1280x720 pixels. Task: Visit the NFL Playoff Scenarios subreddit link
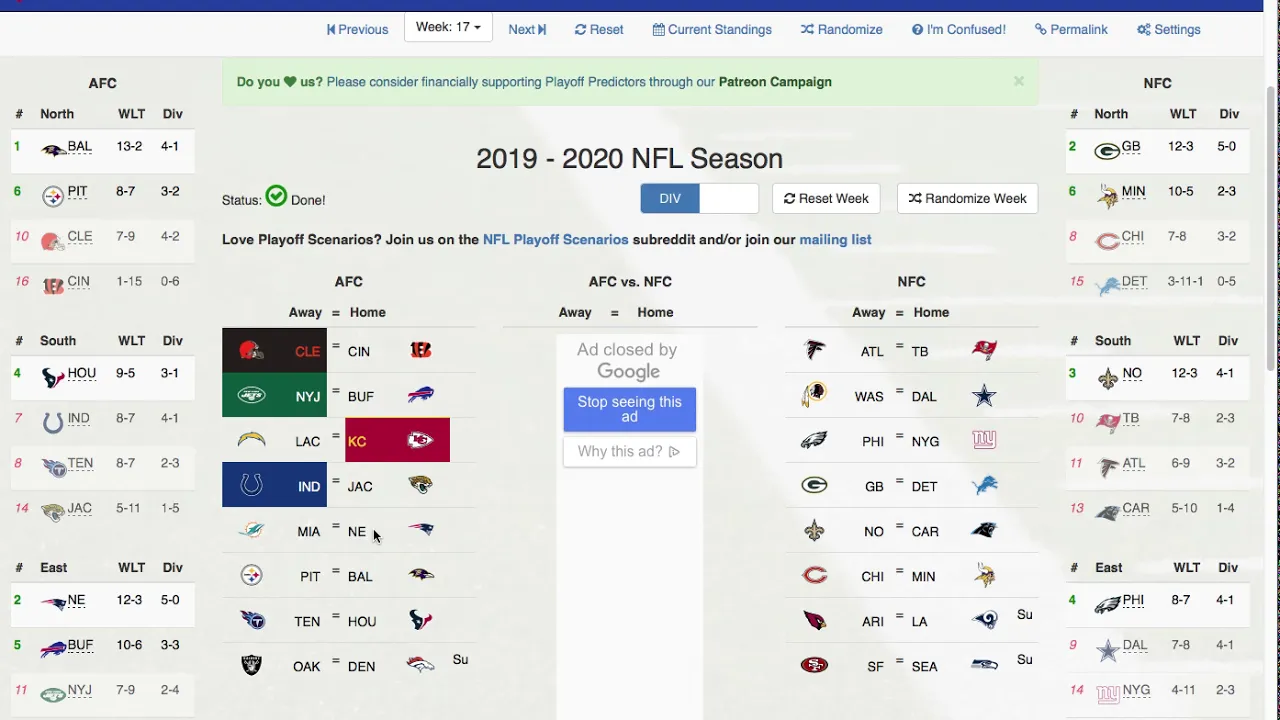coord(556,239)
